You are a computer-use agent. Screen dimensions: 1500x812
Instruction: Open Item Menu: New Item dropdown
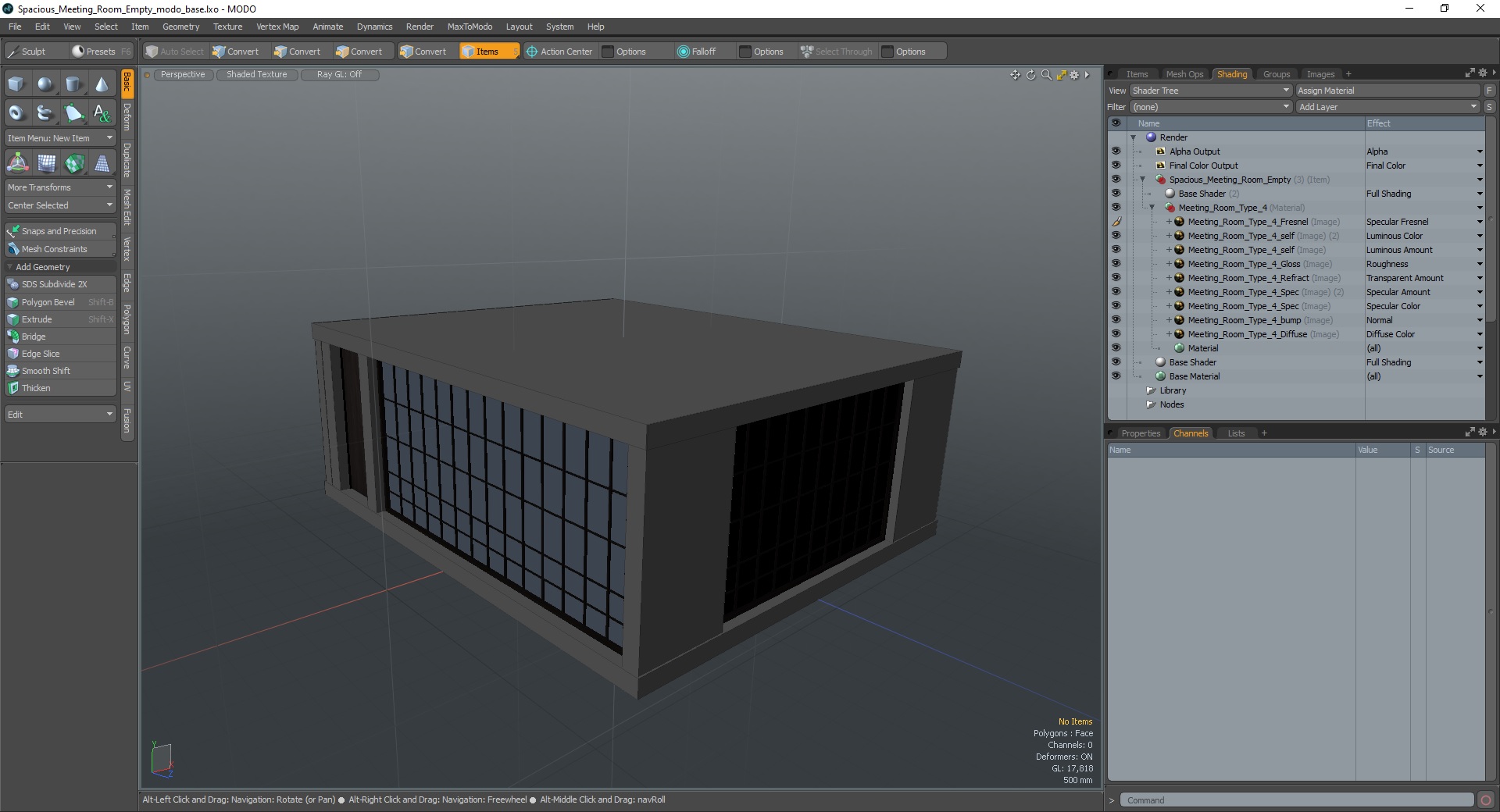(x=60, y=138)
